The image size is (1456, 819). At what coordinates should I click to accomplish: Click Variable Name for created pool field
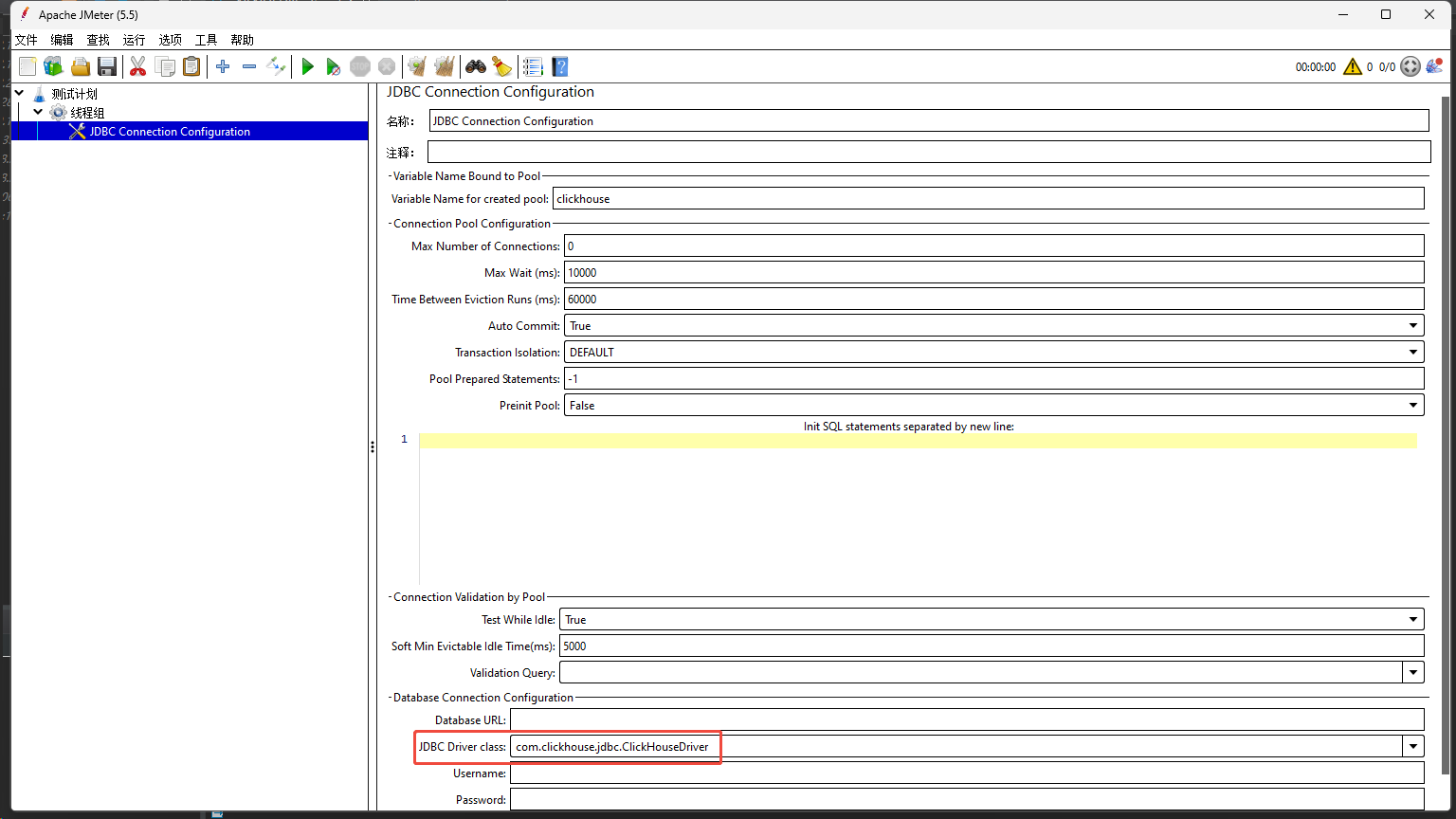(989, 198)
